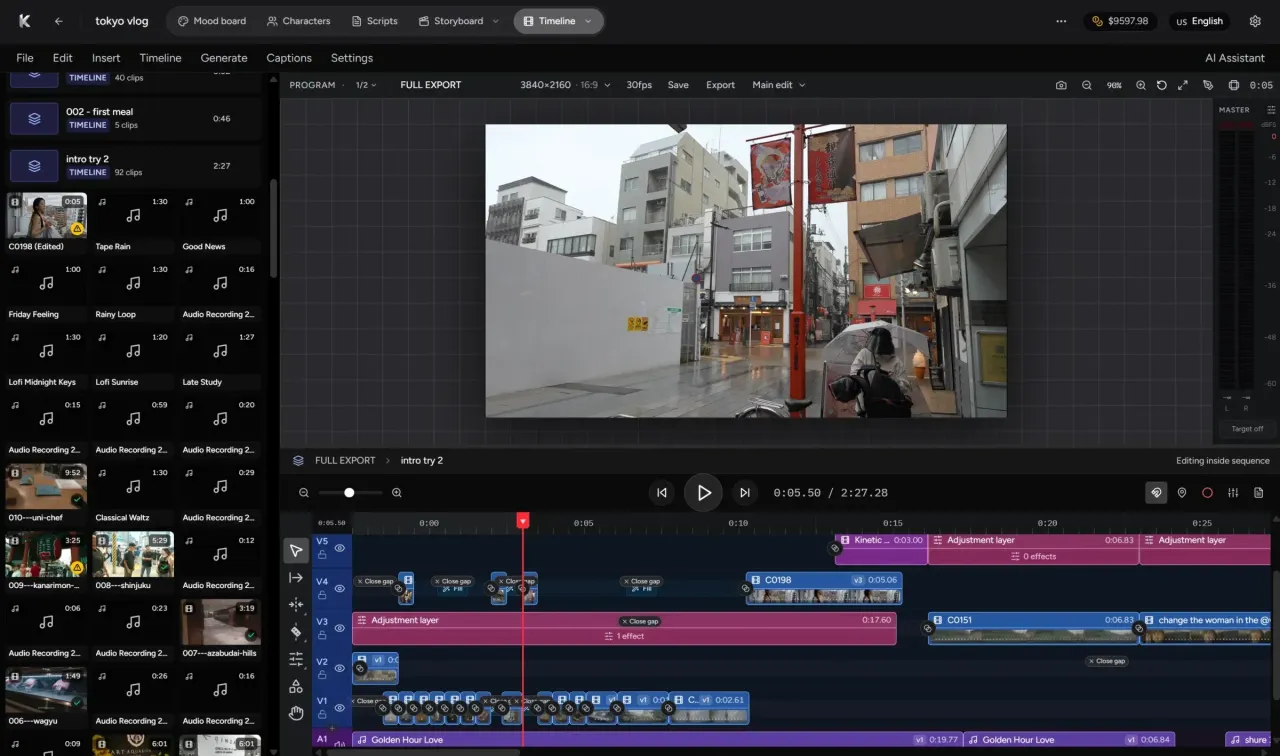This screenshot has height=756, width=1280.
Task: Toggle visibility of track V3
Action: coord(340,628)
